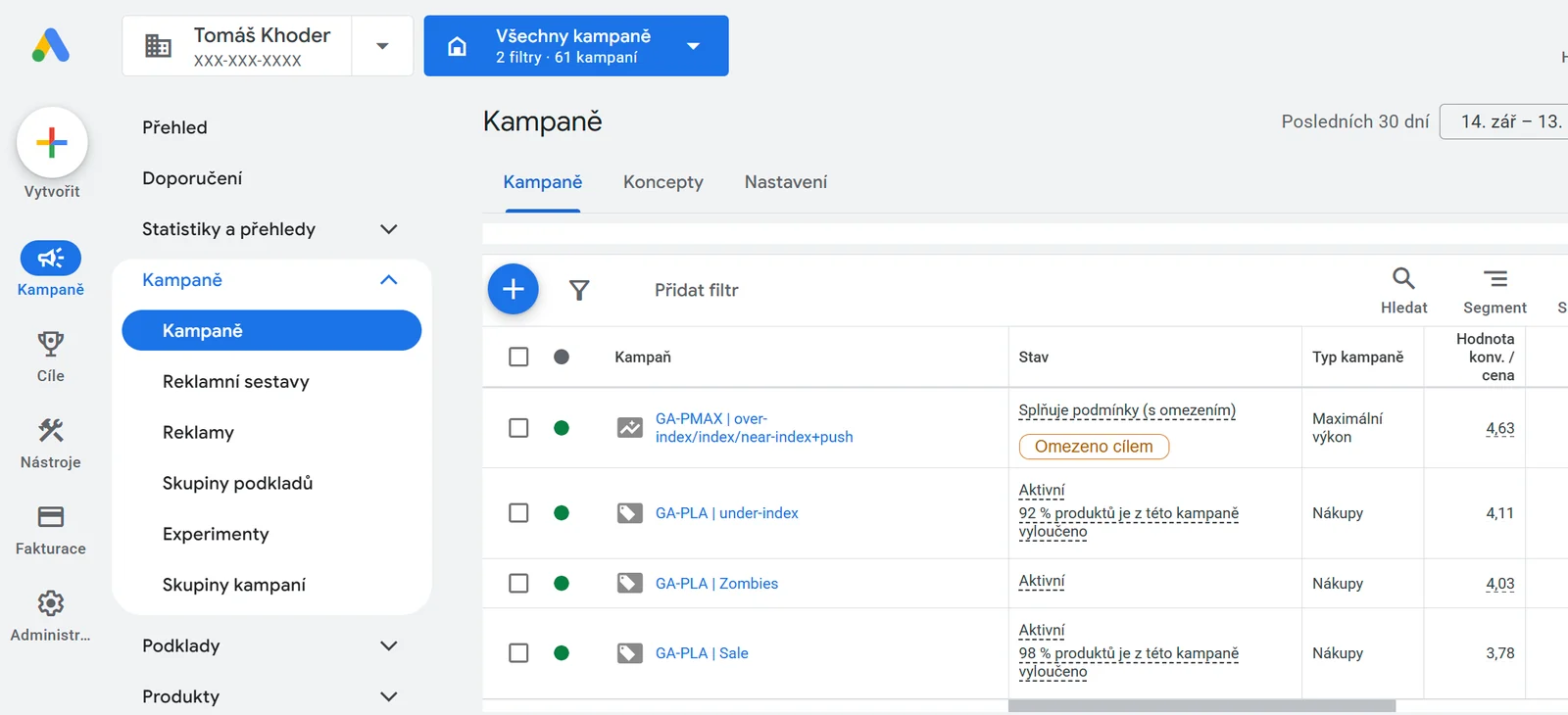Click the horizontal table scrollbar
This screenshot has width=1568, height=715.
[1201, 706]
